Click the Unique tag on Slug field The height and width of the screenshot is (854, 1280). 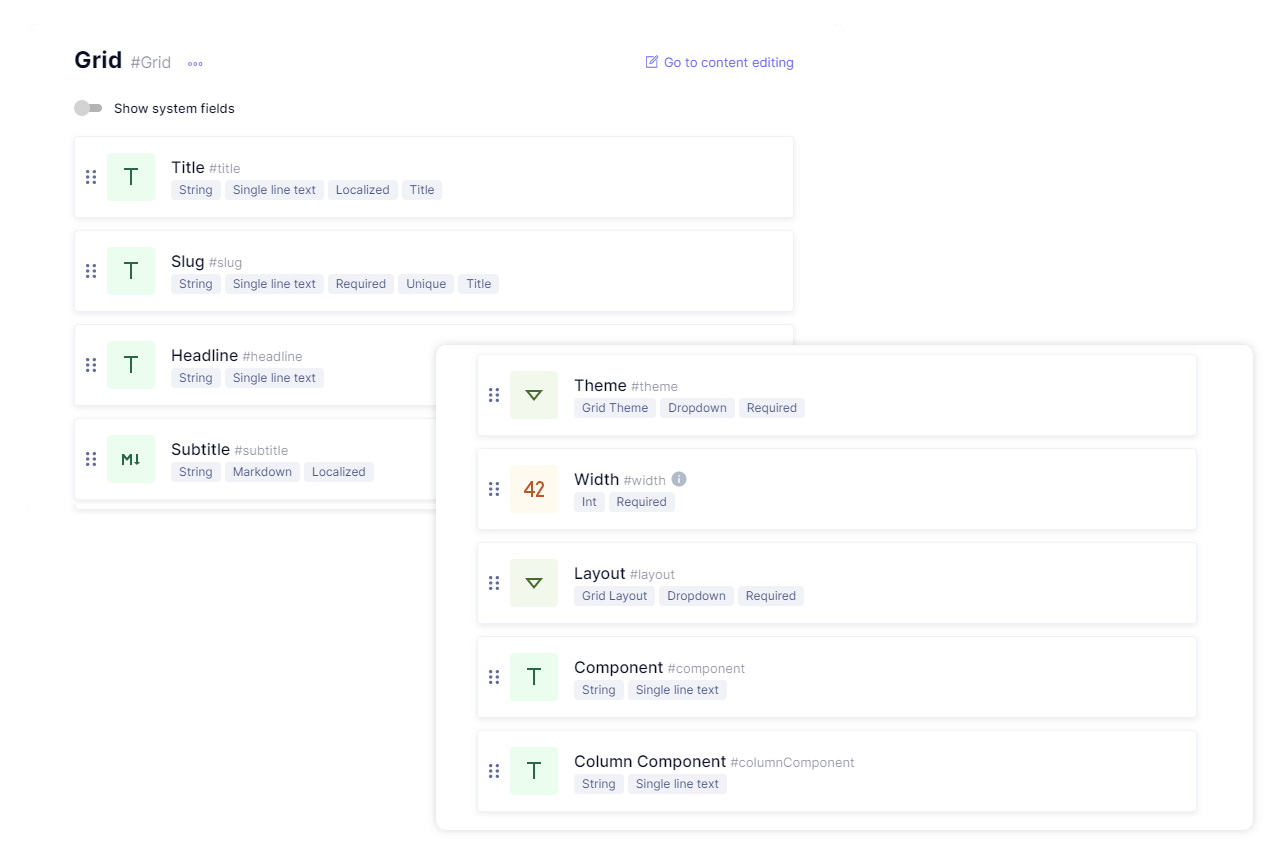point(426,284)
